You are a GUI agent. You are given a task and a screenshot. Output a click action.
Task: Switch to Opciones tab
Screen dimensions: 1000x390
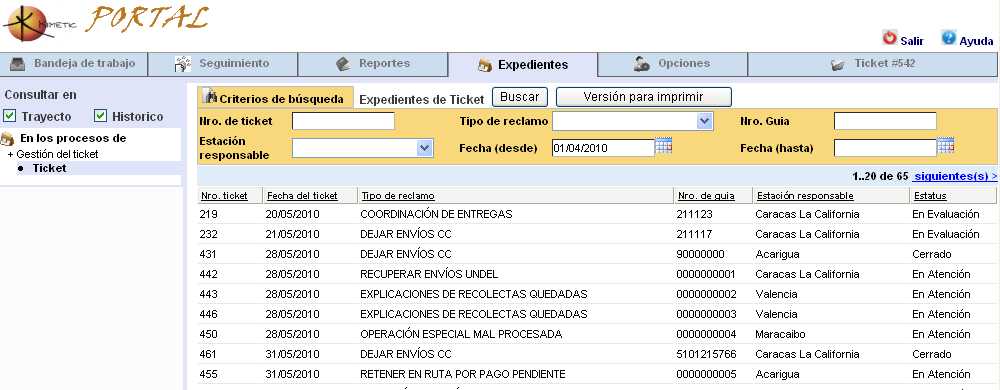click(x=673, y=64)
